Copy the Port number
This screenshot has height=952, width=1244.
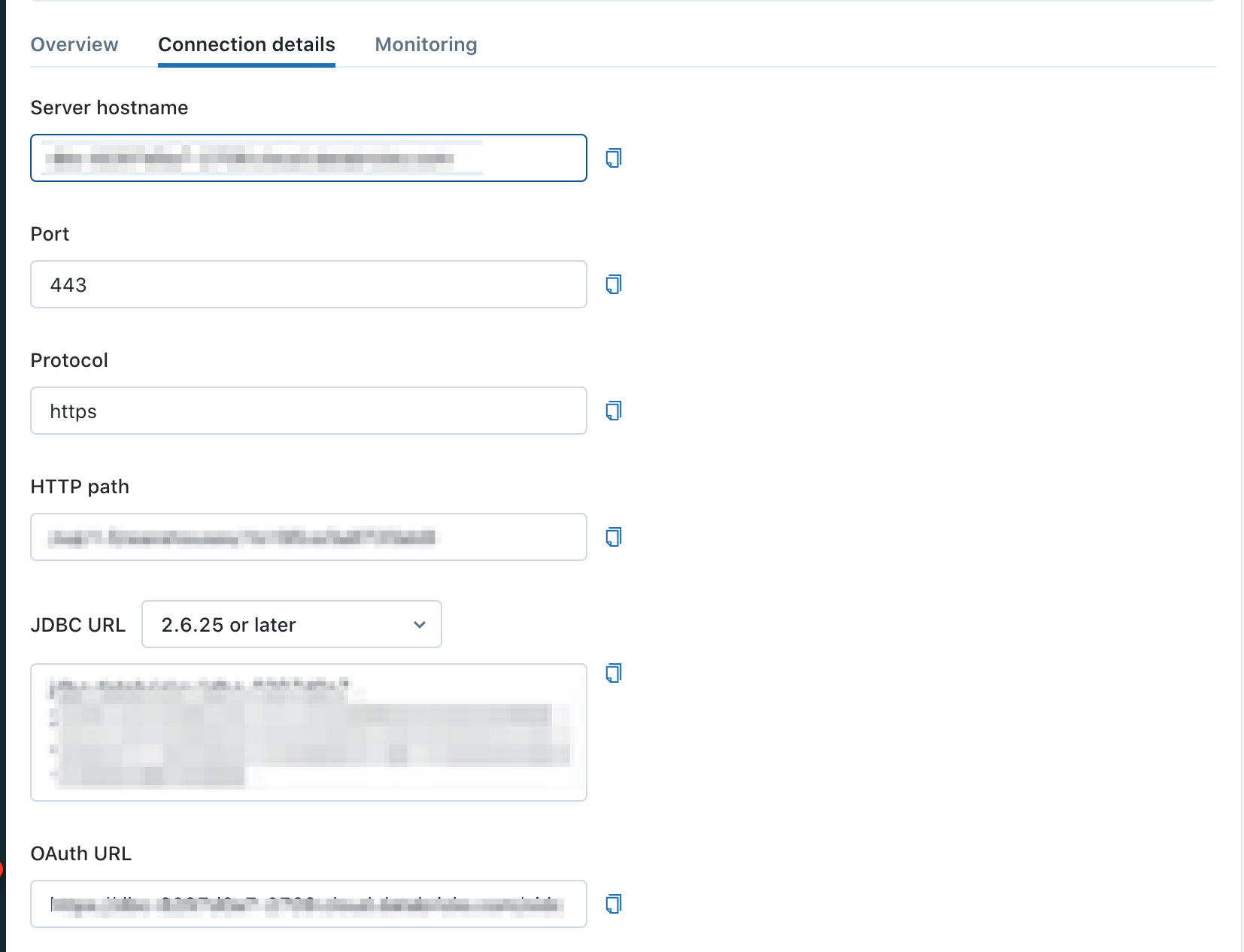[x=614, y=284]
